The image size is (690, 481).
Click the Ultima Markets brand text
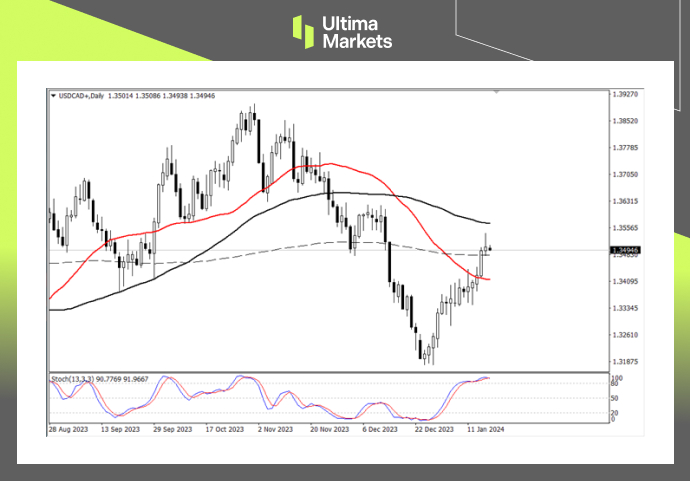(x=356, y=31)
